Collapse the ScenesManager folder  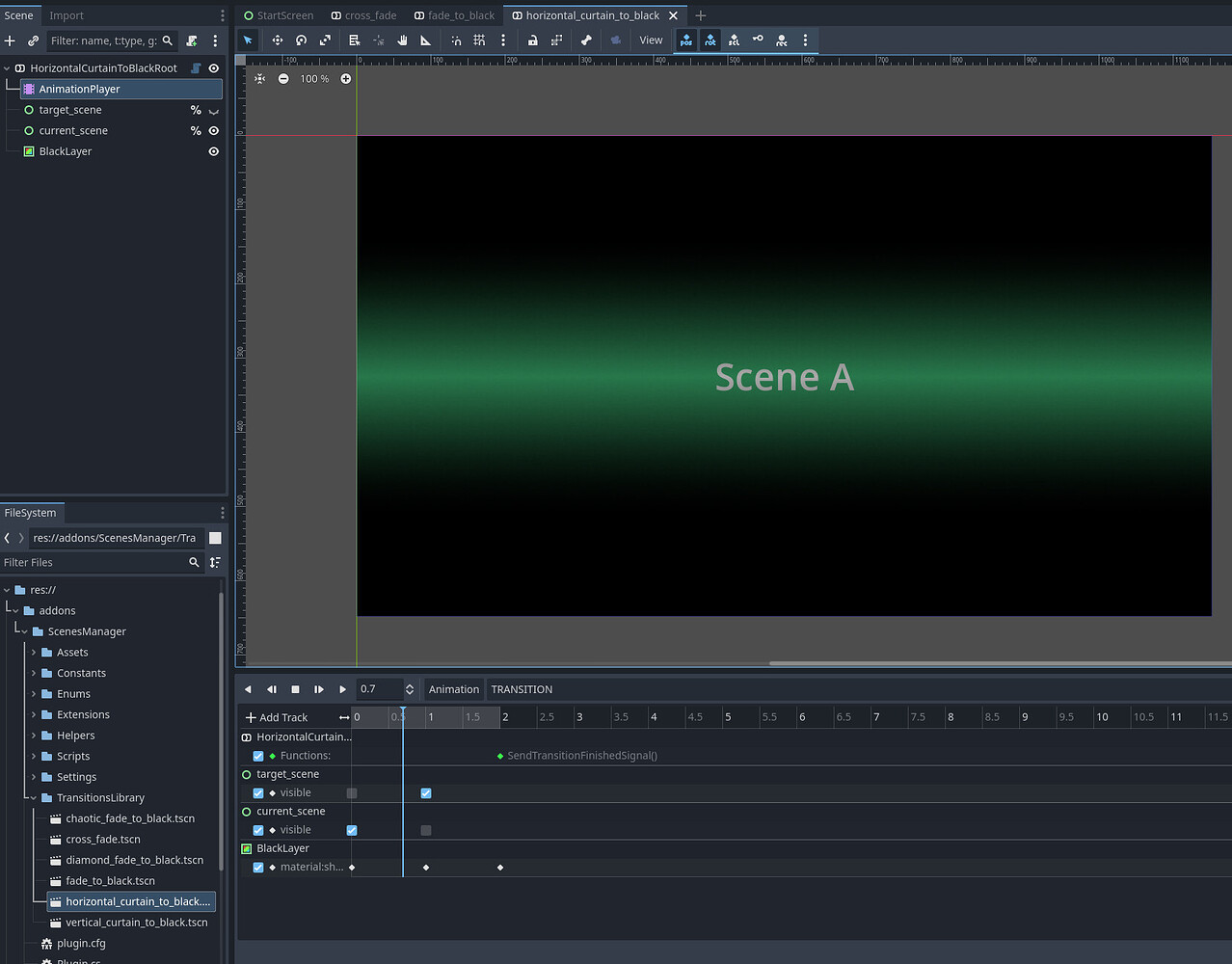[23, 630]
